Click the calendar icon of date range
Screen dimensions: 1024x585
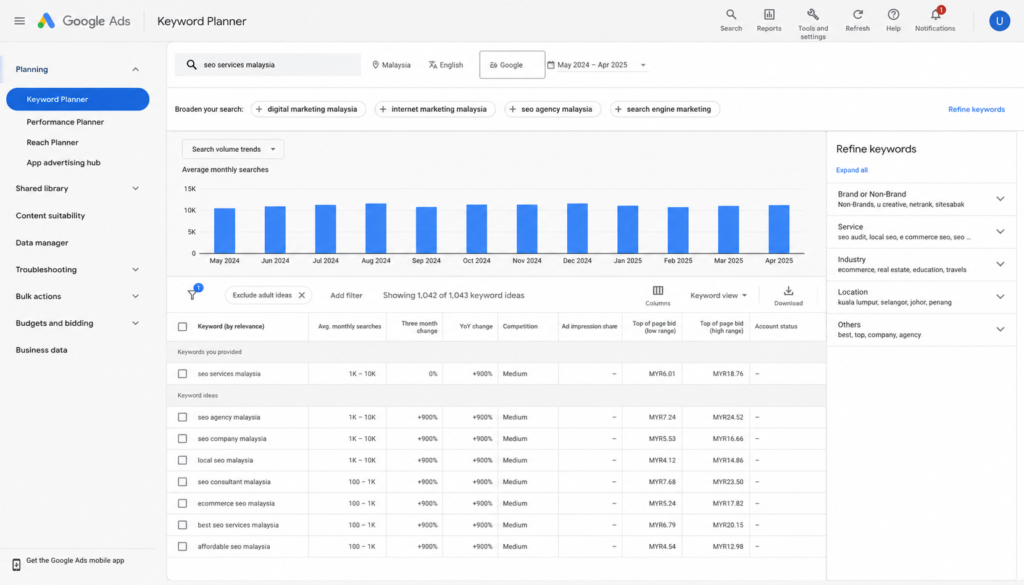coord(551,65)
